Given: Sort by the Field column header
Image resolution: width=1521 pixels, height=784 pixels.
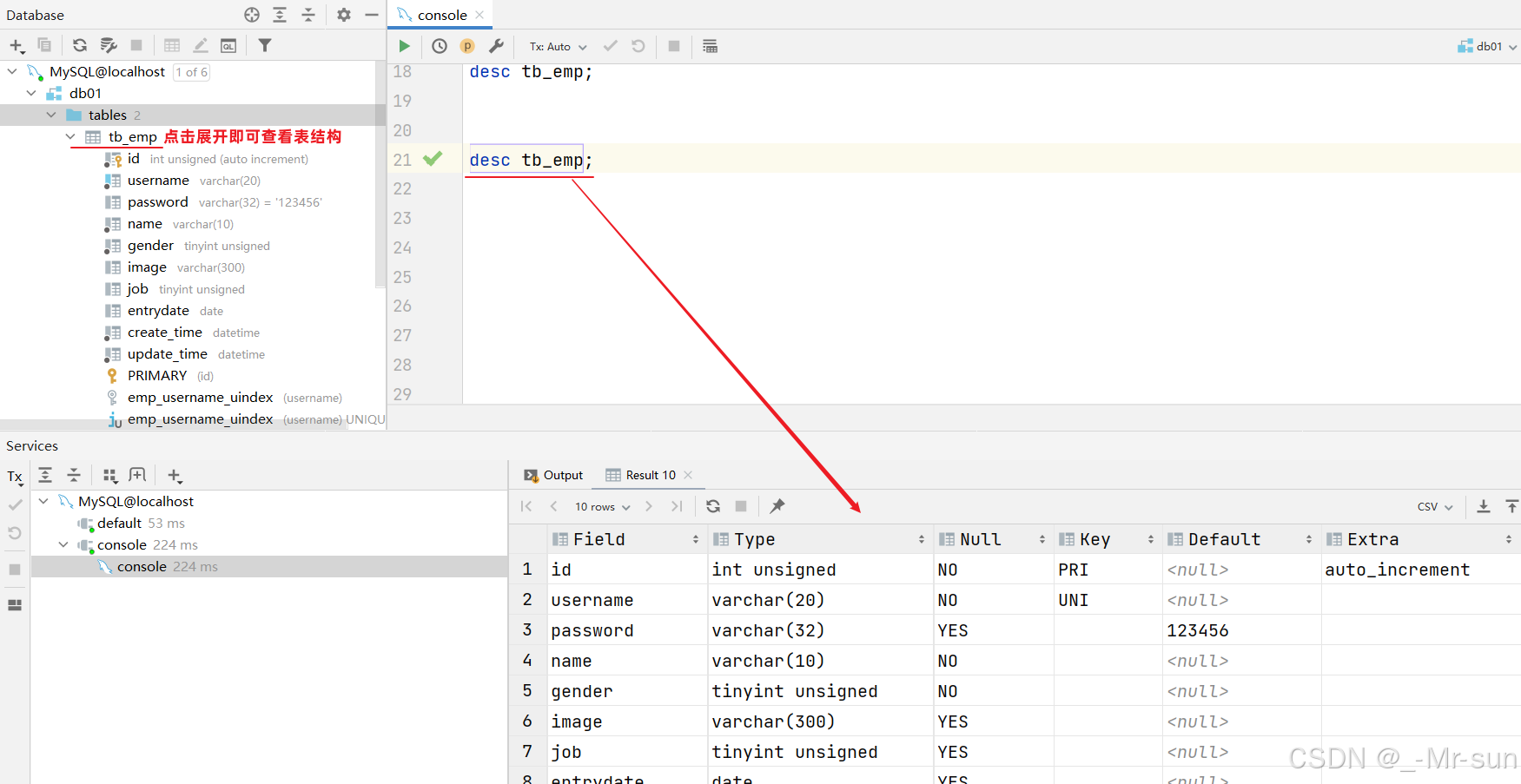Looking at the screenshot, I should coord(626,539).
